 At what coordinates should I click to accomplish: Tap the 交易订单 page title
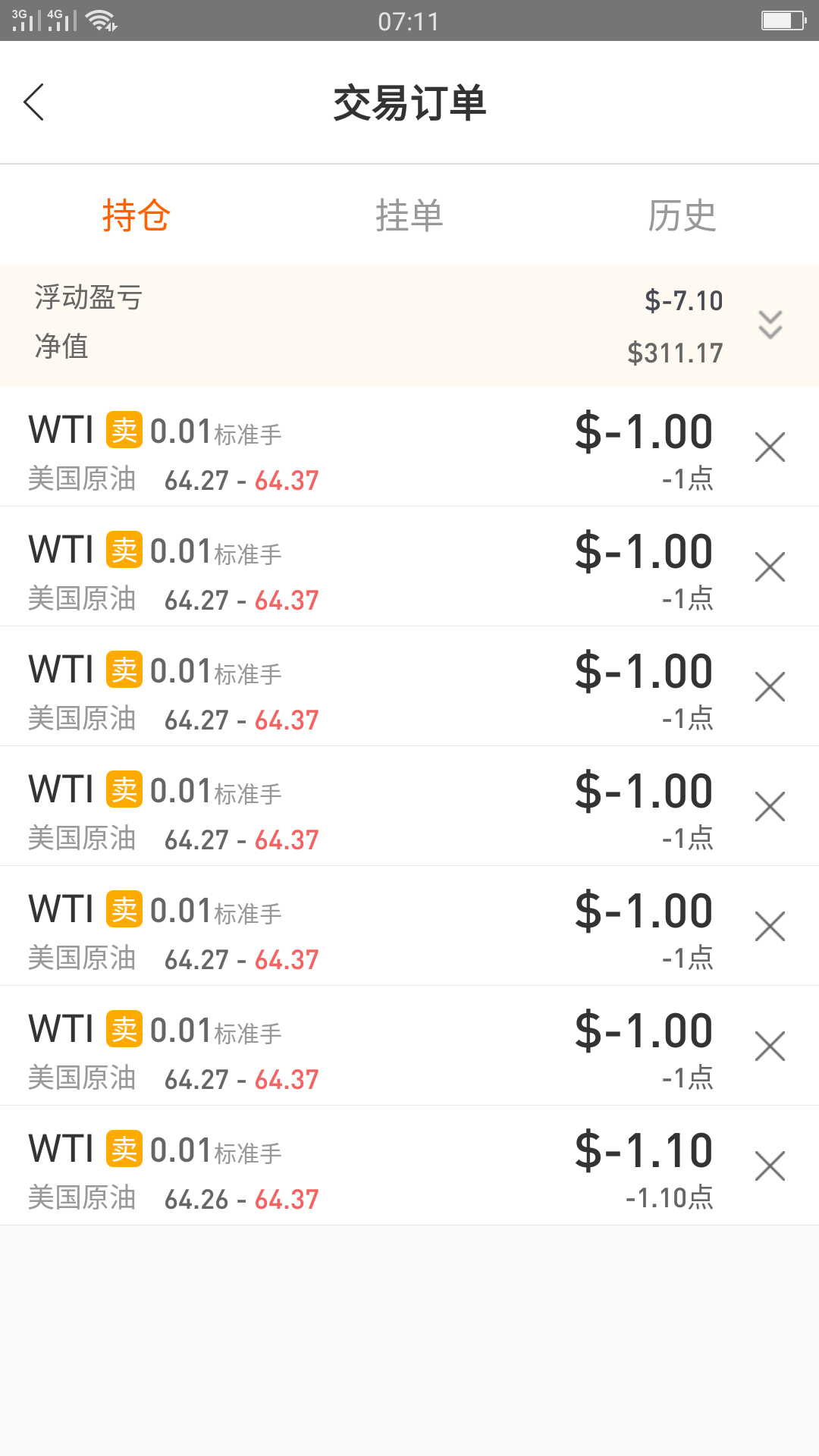pyautogui.click(x=409, y=103)
